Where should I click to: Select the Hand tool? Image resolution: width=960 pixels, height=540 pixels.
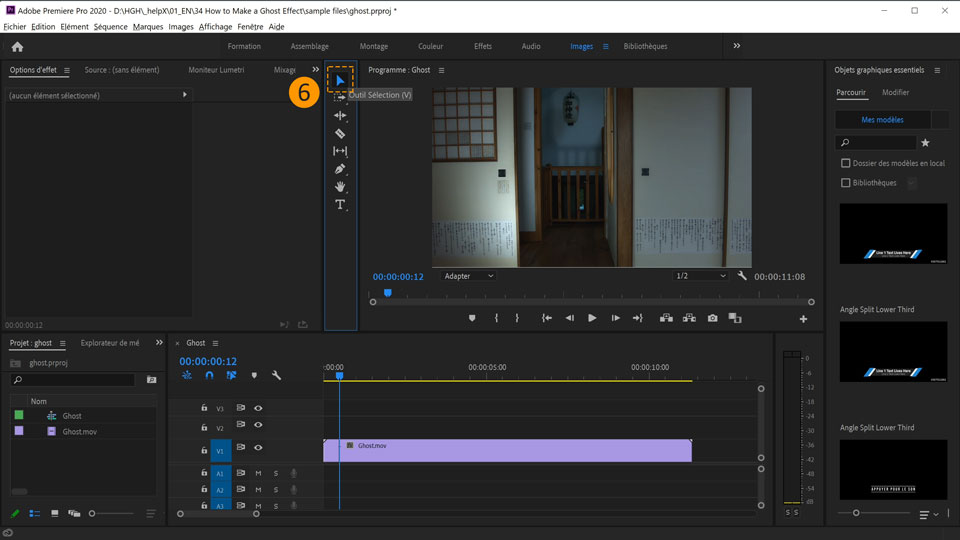click(x=340, y=187)
